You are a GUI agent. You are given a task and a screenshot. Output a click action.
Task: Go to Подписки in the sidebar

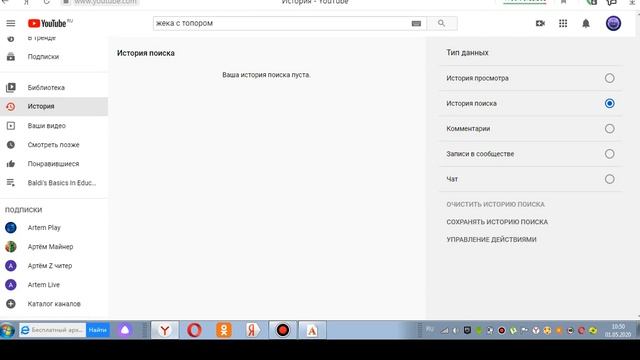(43, 57)
